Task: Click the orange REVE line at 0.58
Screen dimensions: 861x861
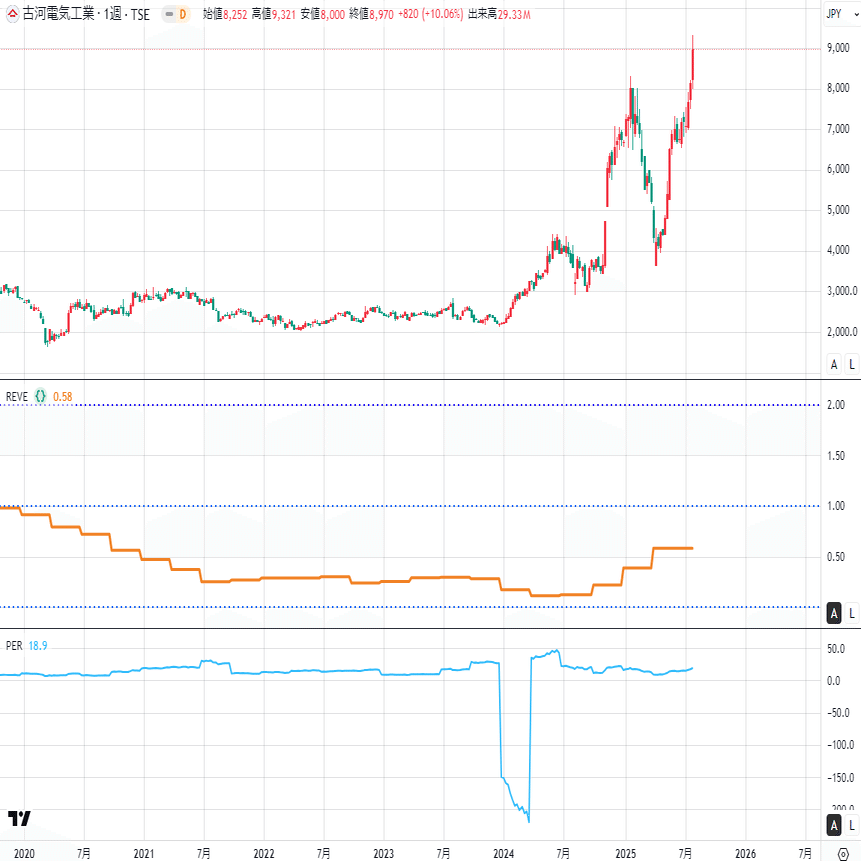Action: point(673,548)
